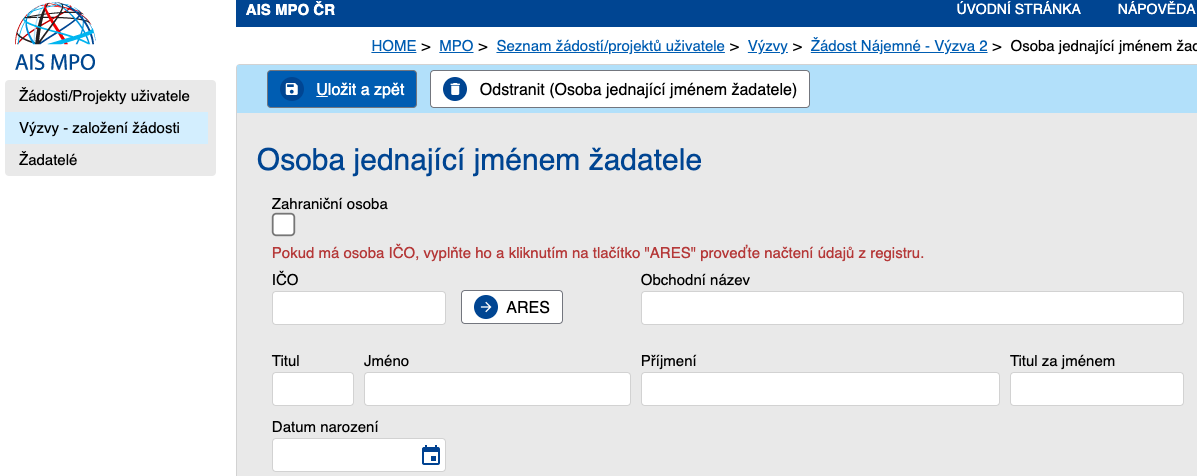Select Výzvy - založení žádosti sidebar item

coord(99,127)
